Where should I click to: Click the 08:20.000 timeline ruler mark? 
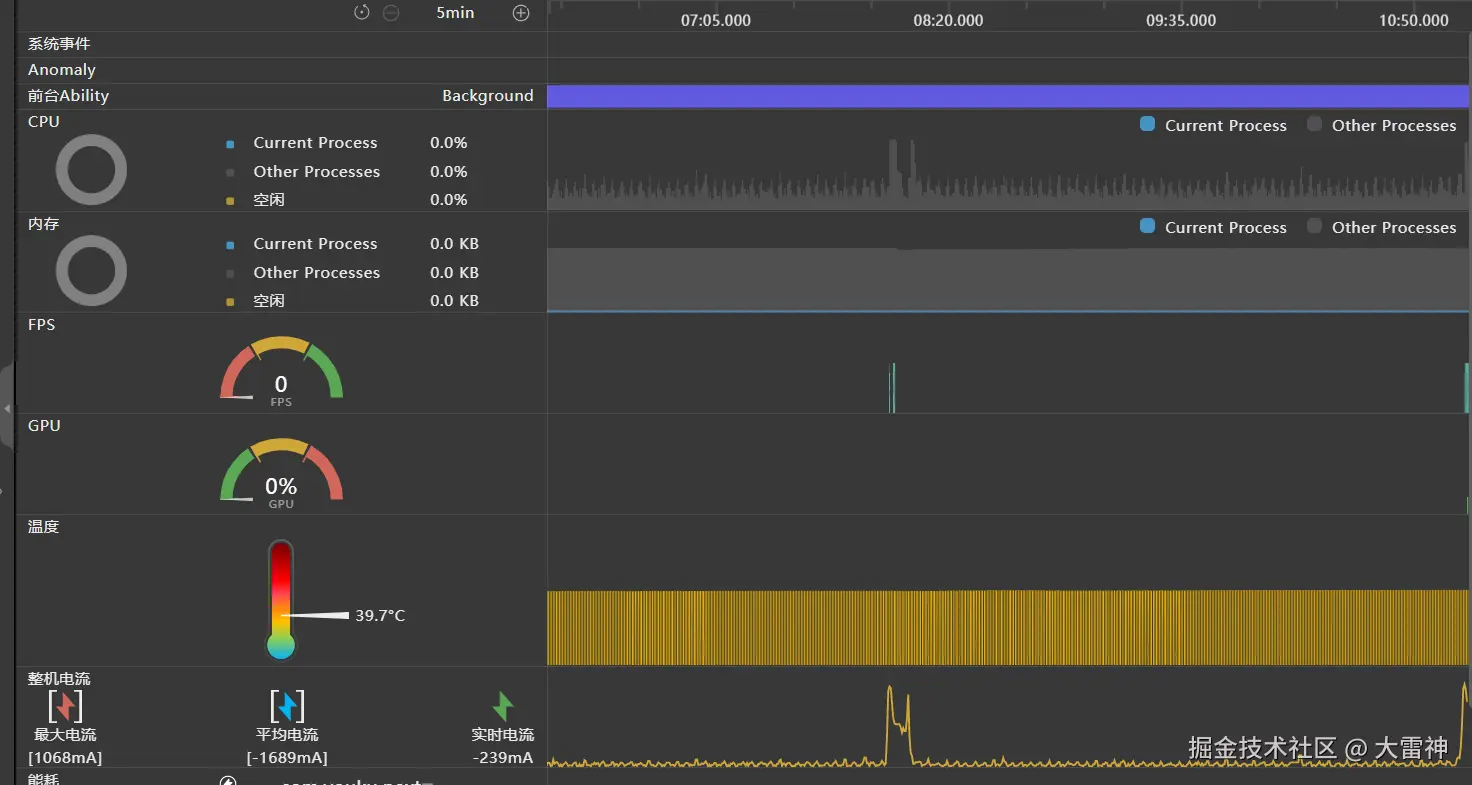click(x=948, y=20)
